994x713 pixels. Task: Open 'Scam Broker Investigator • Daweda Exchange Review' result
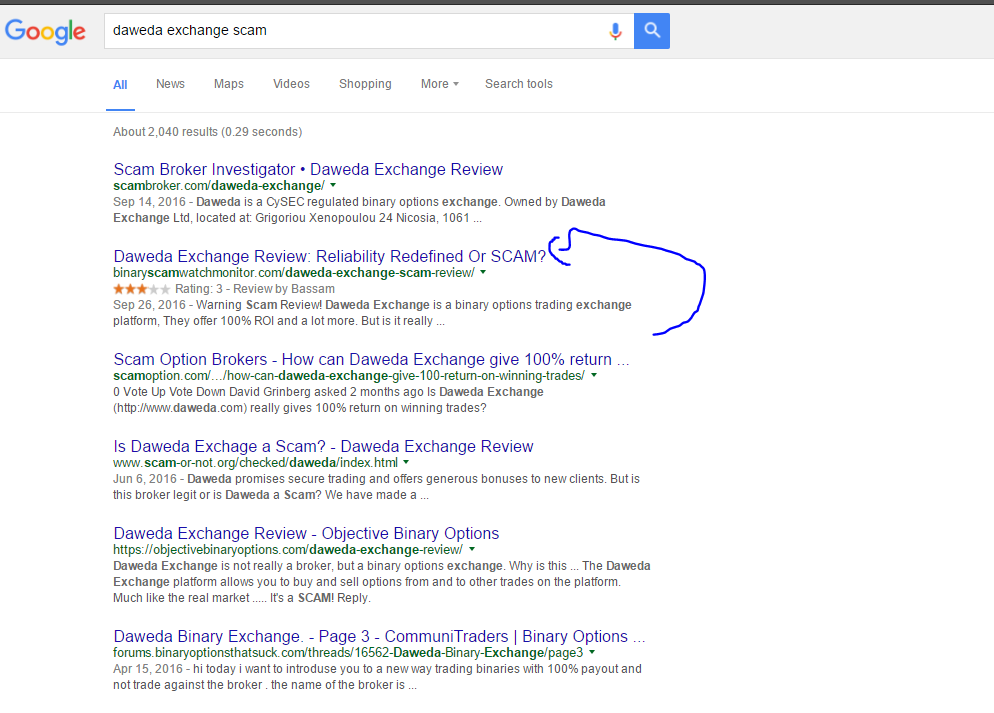click(x=308, y=169)
